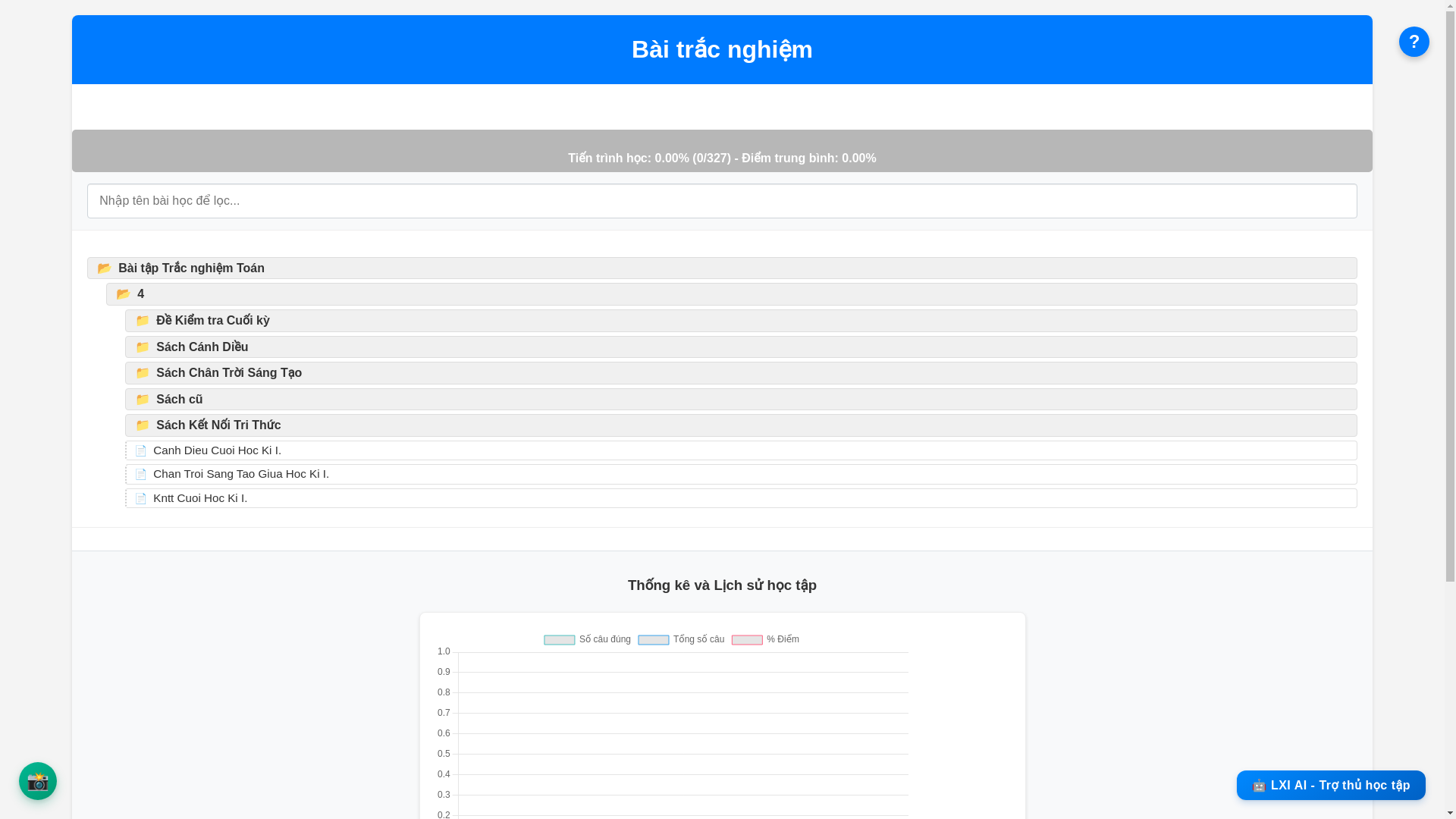This screenshot has height=819, width=1456.
Task: Click the camera screenshot button
Action: (x=38, y=781)
